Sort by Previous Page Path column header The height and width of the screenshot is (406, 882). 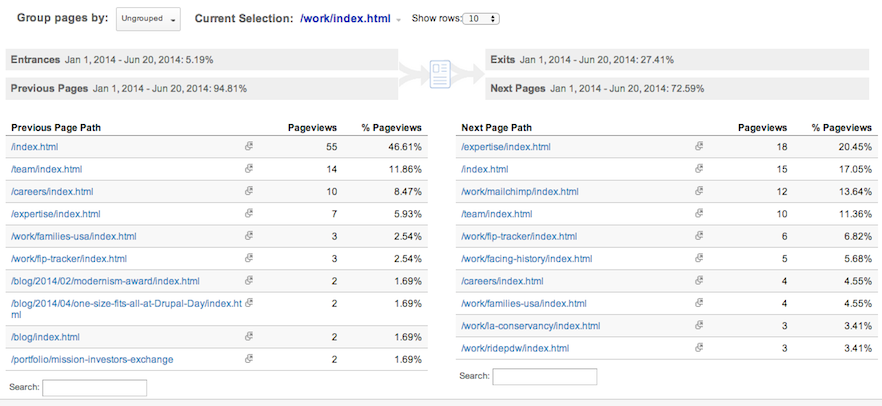coord(56,128)
